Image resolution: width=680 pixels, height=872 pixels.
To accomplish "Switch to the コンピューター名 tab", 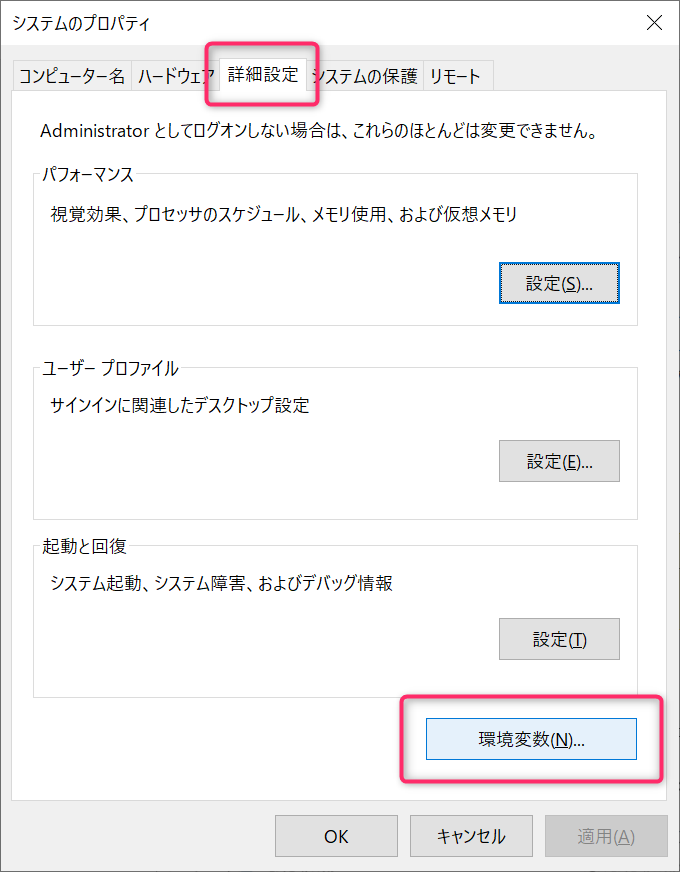I will (72, 76).
